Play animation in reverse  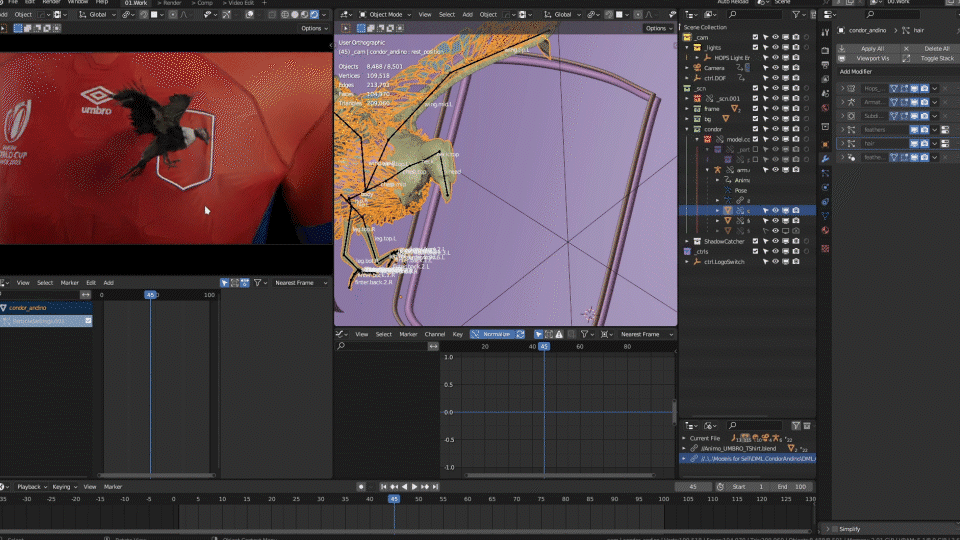pyautogui.click(x=404, y=487)
